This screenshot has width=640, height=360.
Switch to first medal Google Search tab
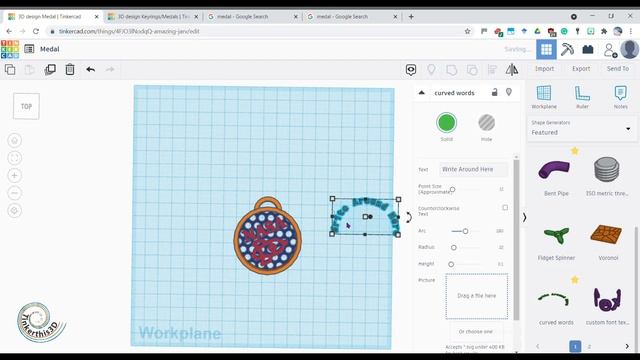[x=253, y=17]
